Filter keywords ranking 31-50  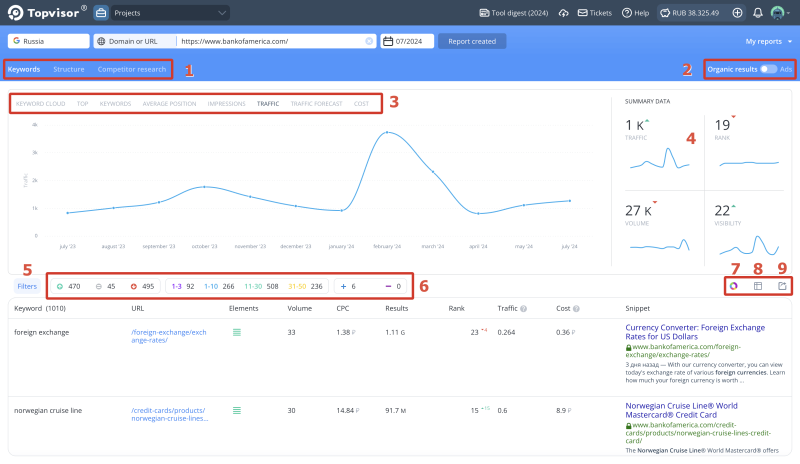pos(305,286)
